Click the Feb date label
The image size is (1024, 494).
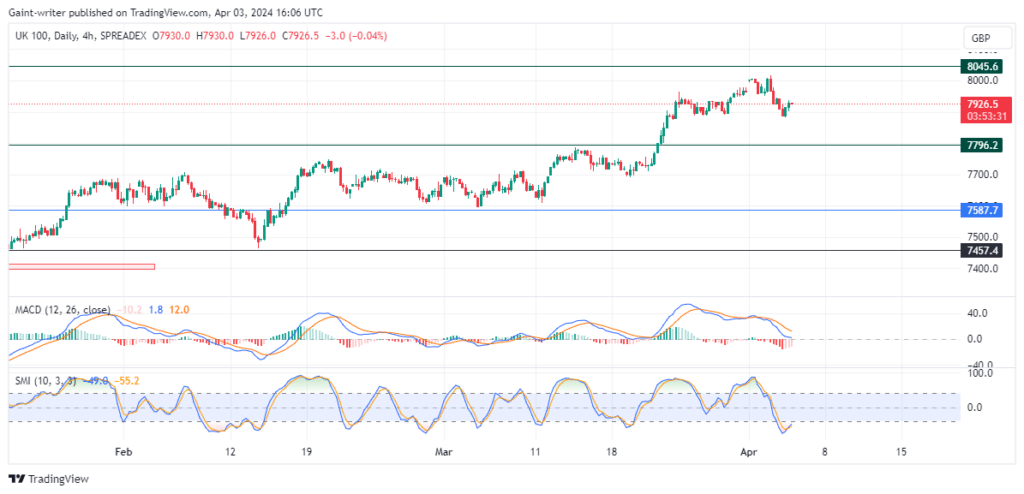(x=123, y=452)
